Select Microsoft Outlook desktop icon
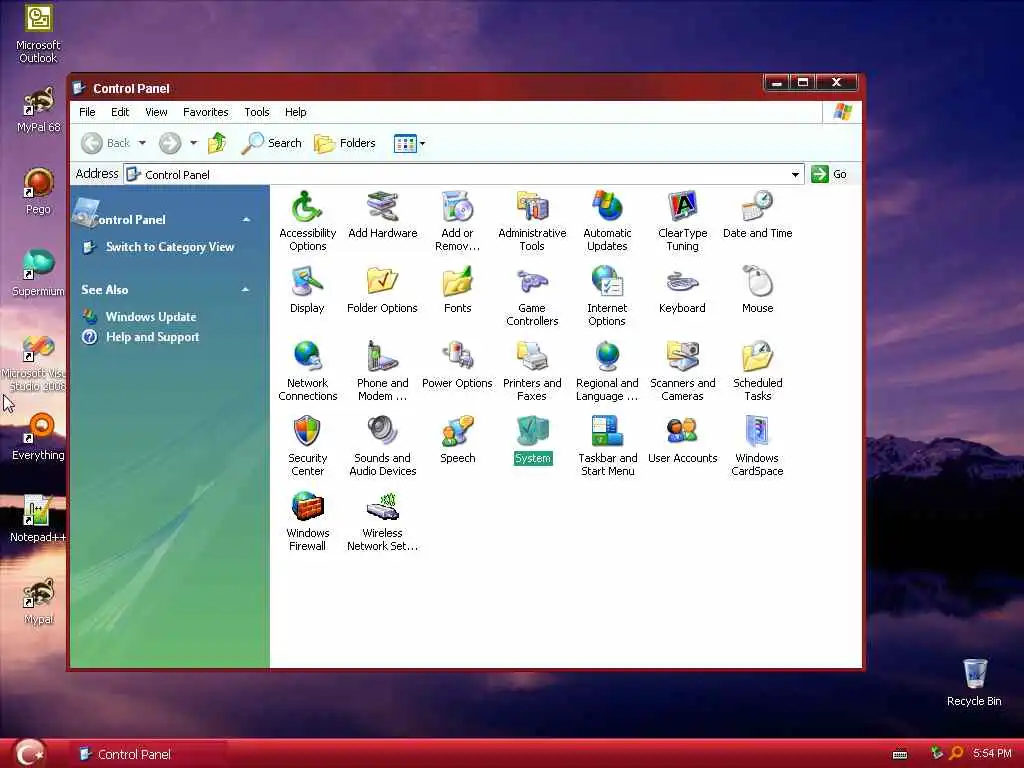1024x768 pixels. (38, 34)
